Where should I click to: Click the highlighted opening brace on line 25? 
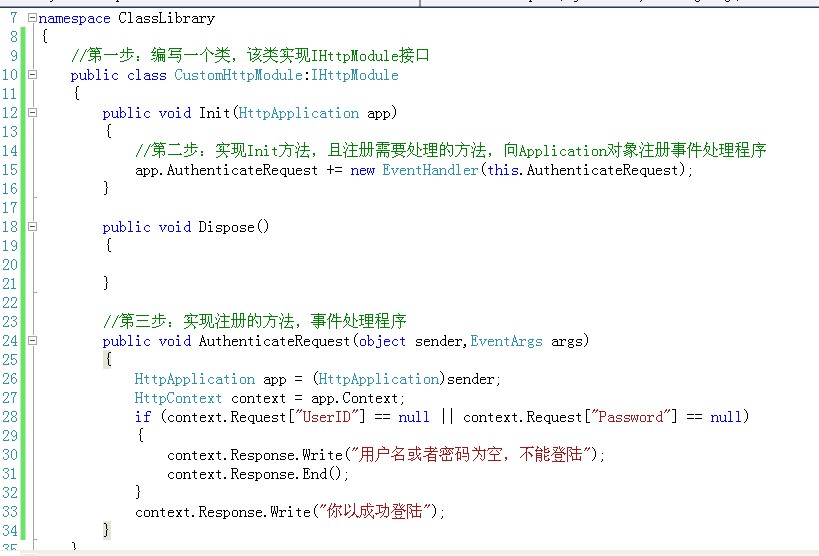[x=108, y=360]
